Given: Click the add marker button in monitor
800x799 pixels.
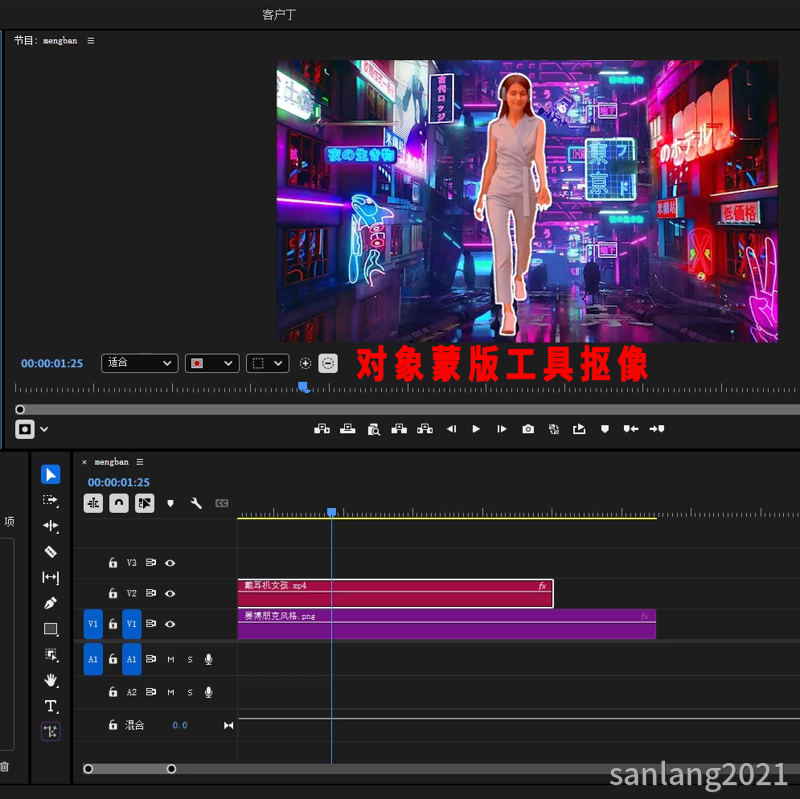Looking at the screenshot, I should pyautogui.click(x=605, y=429).
